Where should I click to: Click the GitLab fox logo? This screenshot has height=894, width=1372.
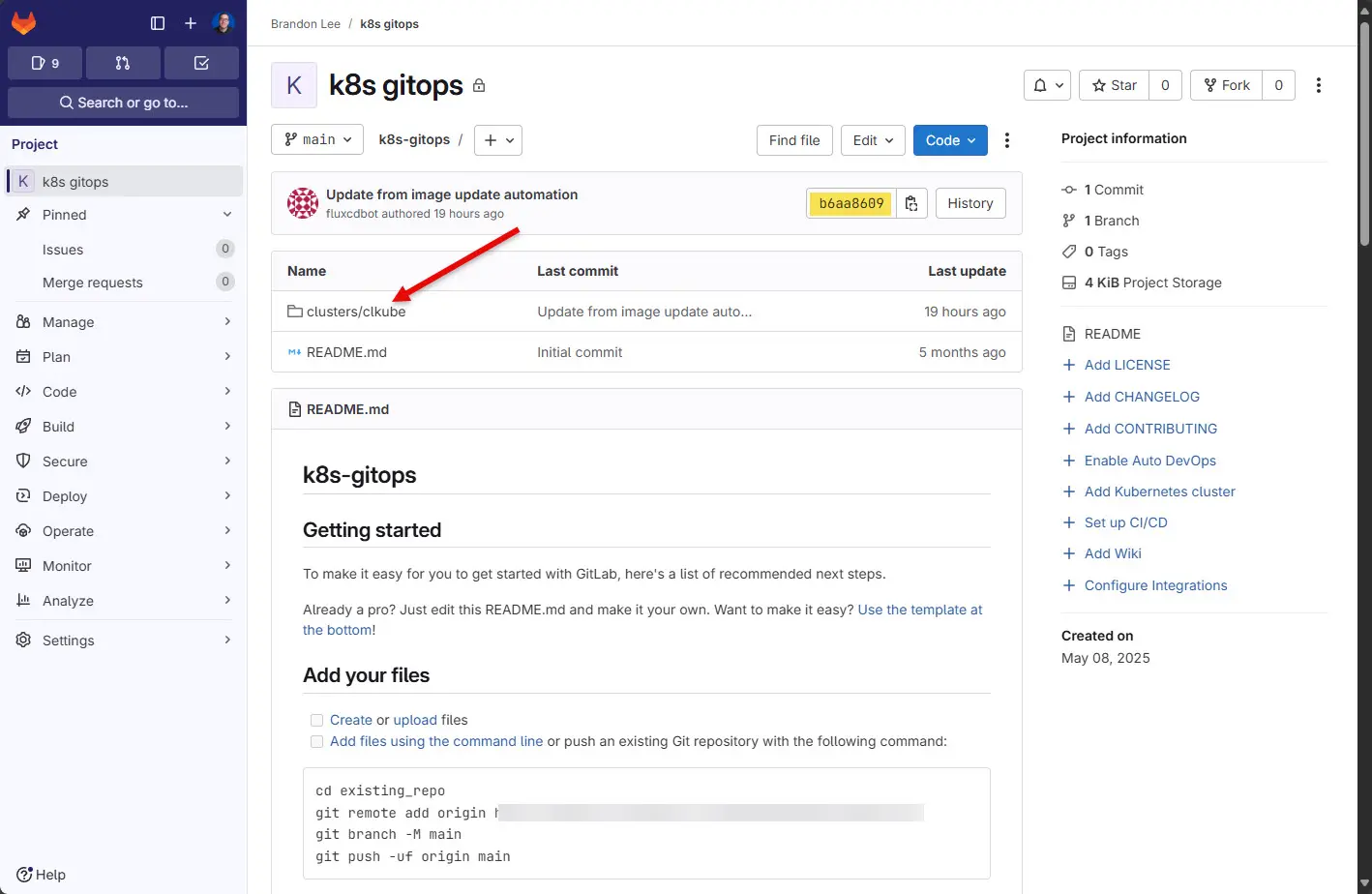(24, 23)
